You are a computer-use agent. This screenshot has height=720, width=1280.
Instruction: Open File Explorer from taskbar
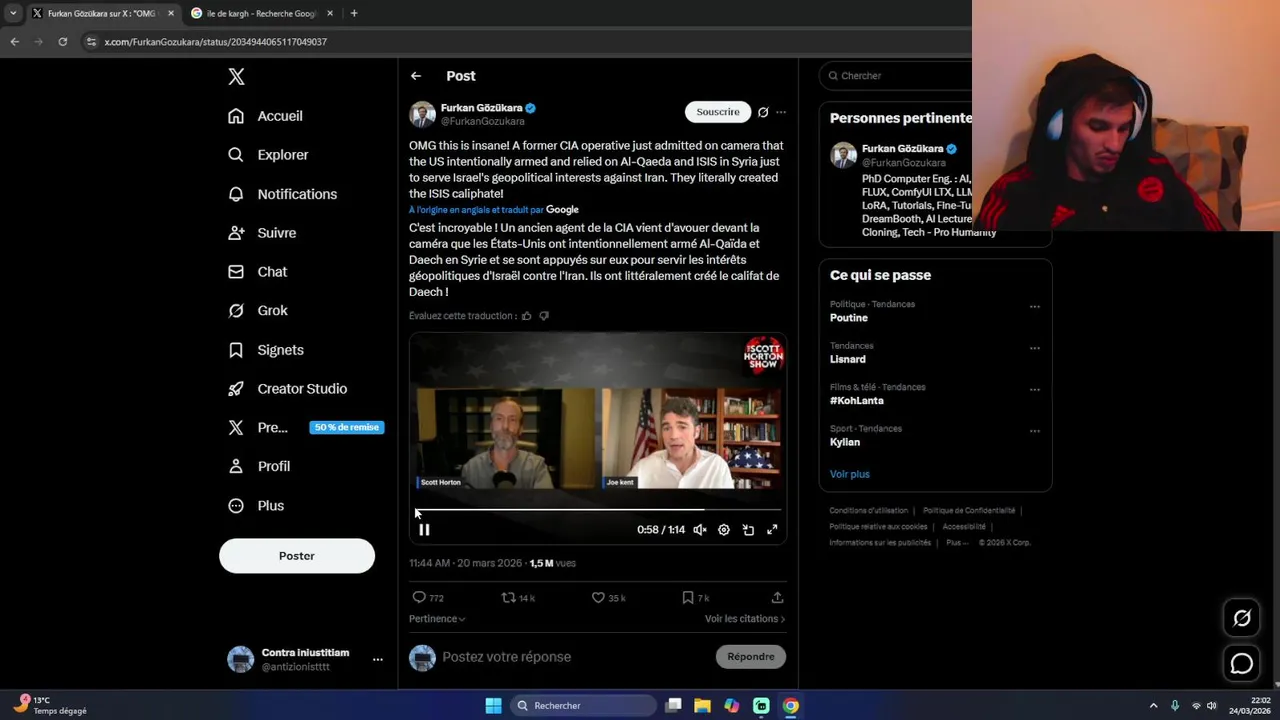click(703, 706)
